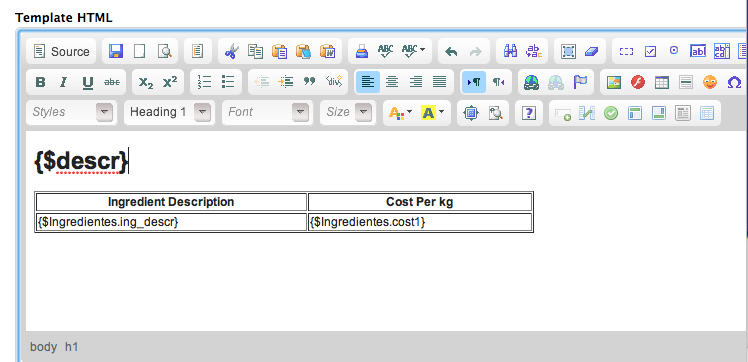Viewport: 748px width, 362px height.
Task: Insert a Table from the toolbar
Action: click(x=662, y=82)
